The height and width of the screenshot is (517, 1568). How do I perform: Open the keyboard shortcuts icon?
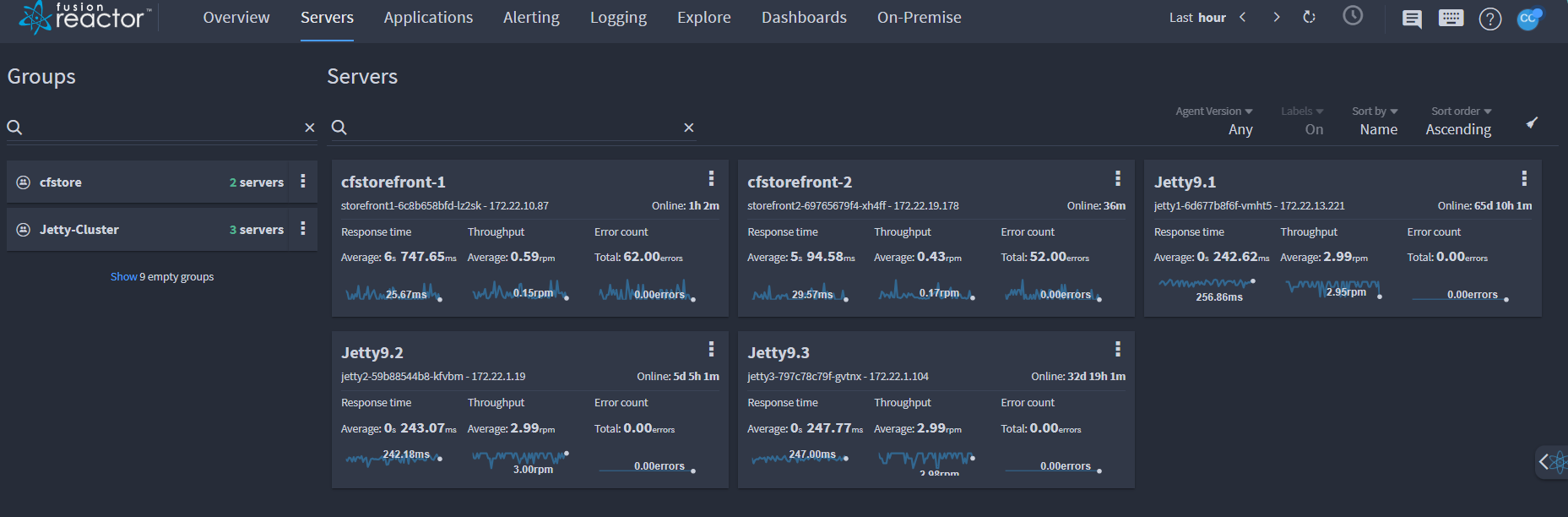click(x=1451, y=18)
